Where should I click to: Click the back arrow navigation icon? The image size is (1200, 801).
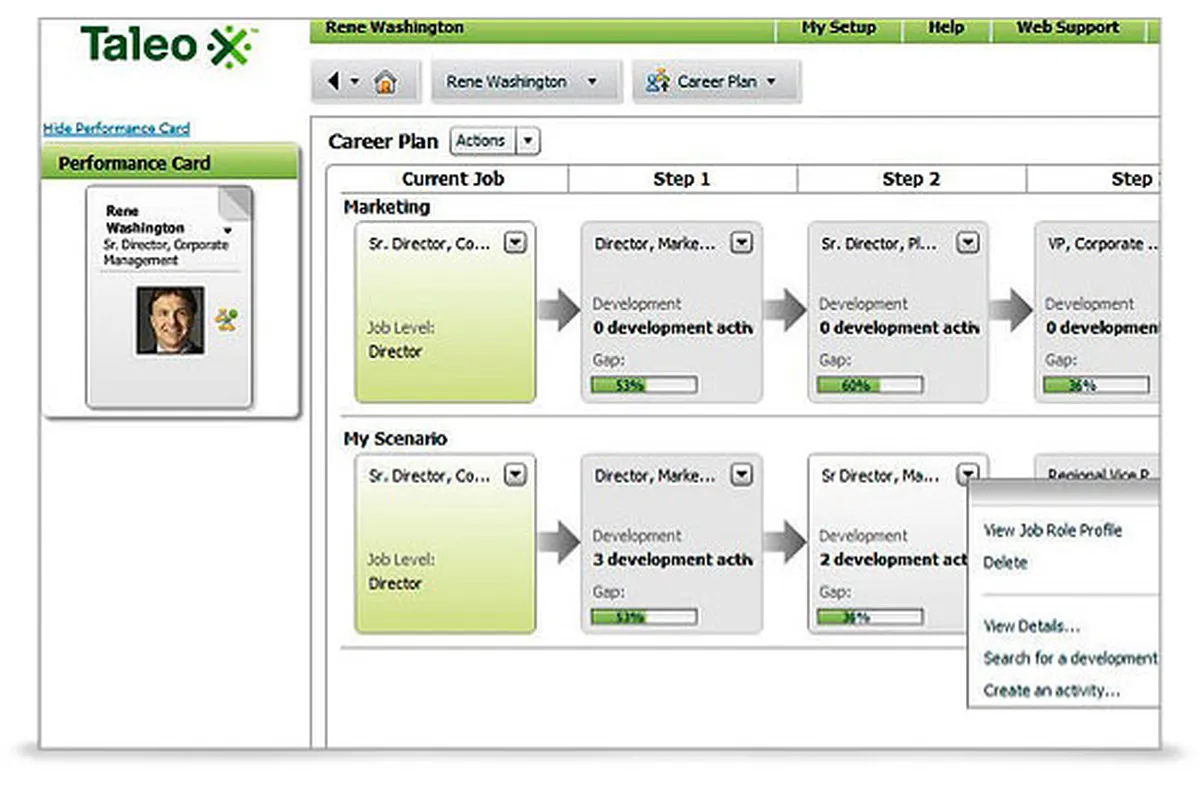point(334,82)
